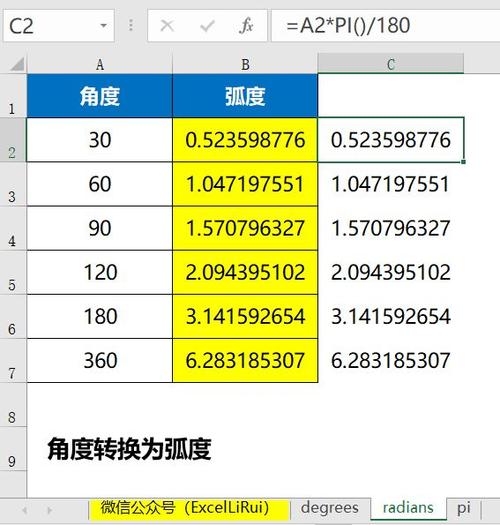Select cell C2 with 0.523598776

tap(391, 140)
